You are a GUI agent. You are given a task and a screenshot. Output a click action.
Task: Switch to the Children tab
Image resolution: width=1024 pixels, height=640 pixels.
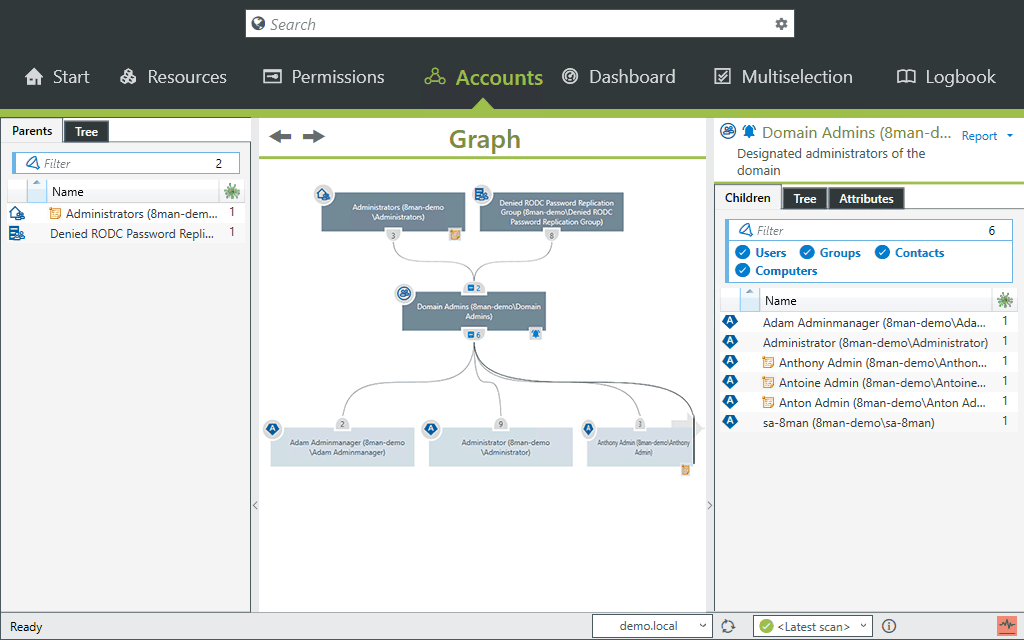(x=747, y=198)
